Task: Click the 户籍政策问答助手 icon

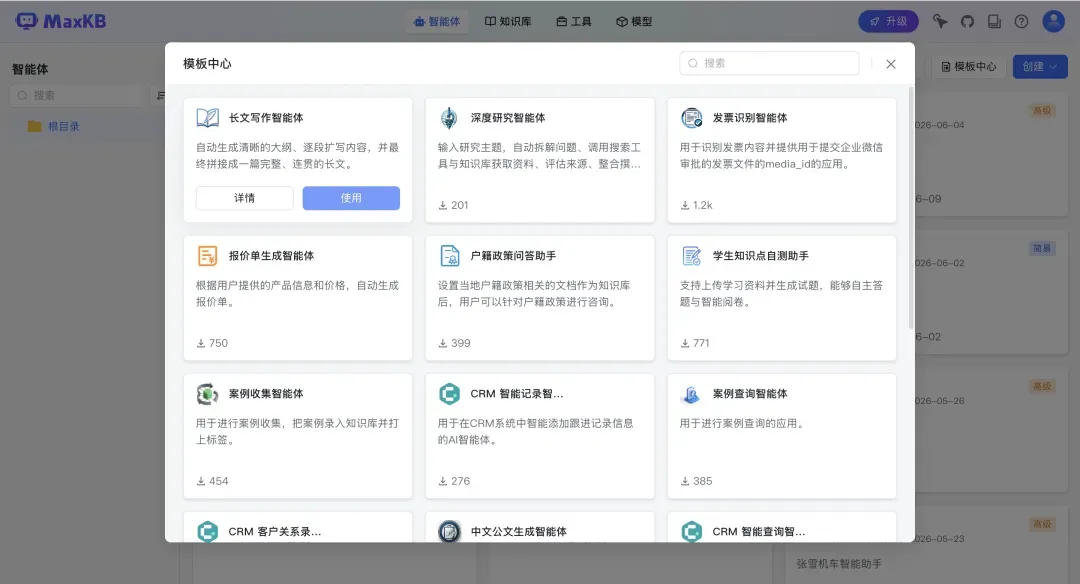Action: tap(449, 256)
